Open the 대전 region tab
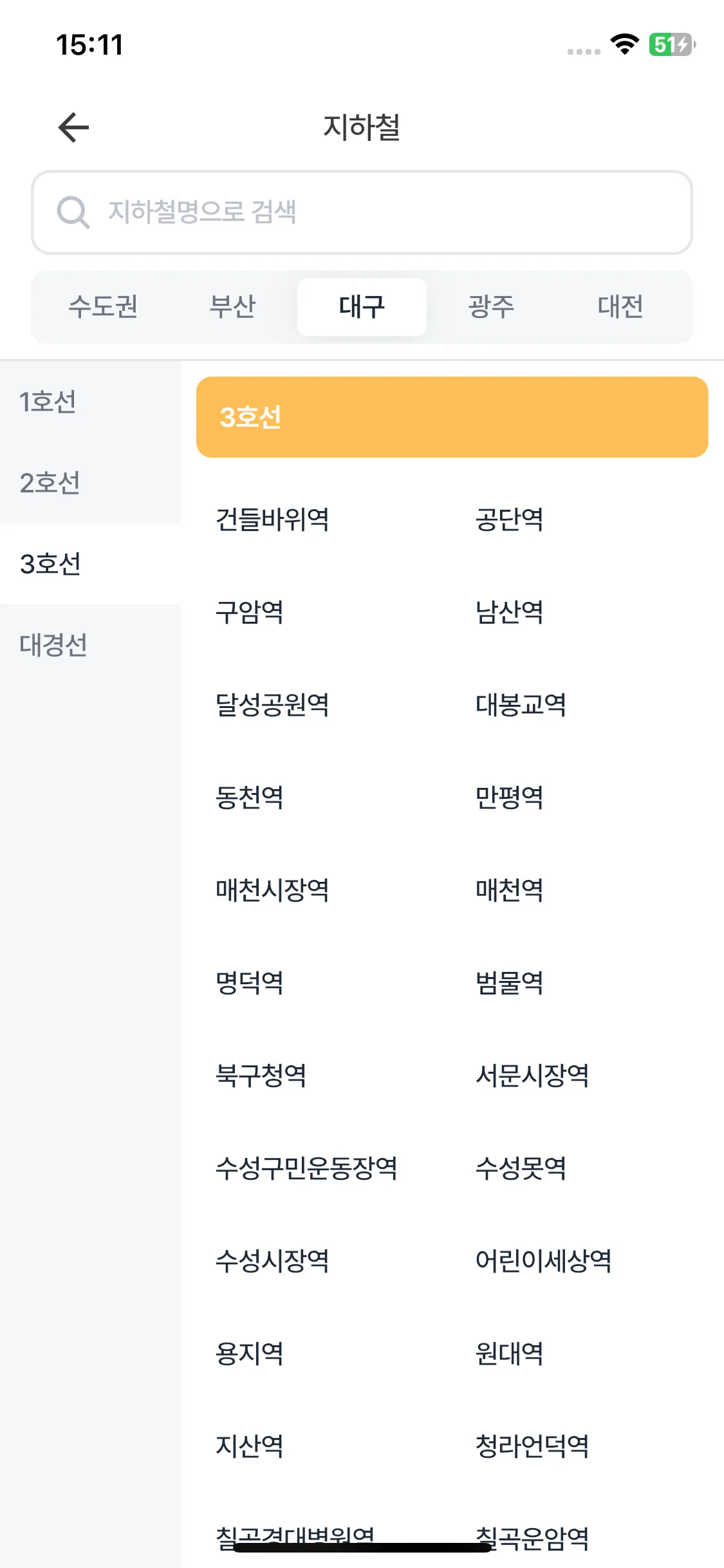 (x=620, y=306)
